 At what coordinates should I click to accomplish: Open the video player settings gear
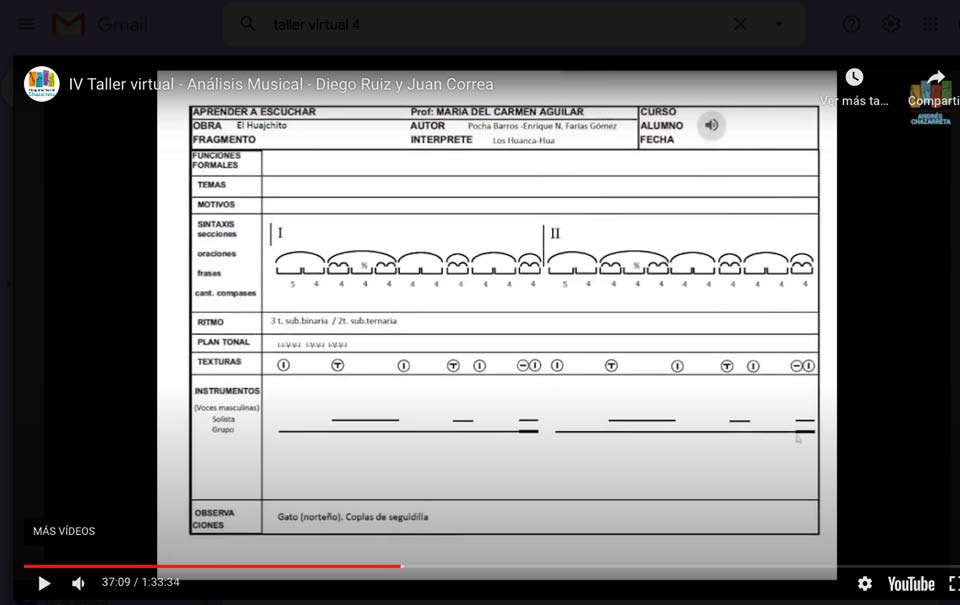click(x=865, y=583)
